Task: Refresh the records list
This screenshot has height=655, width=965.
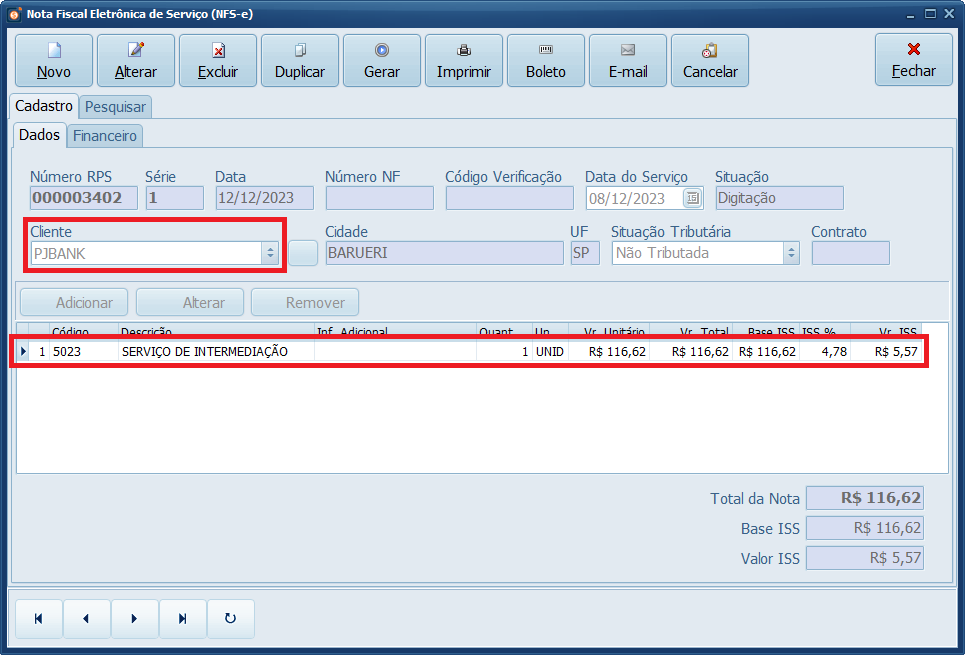Action: coord(231,618)
